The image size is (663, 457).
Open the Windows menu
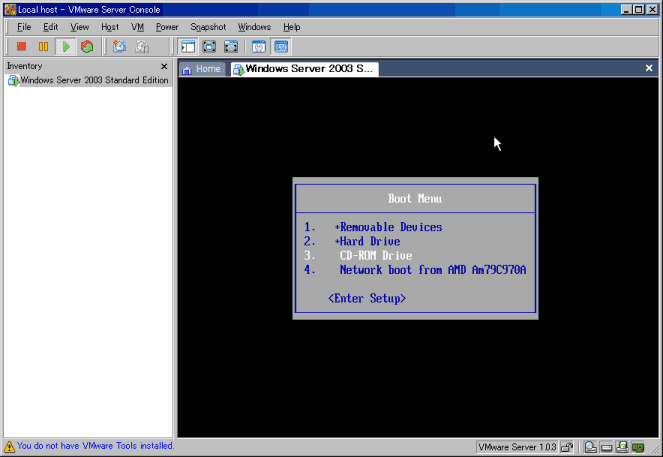(254, 27)
